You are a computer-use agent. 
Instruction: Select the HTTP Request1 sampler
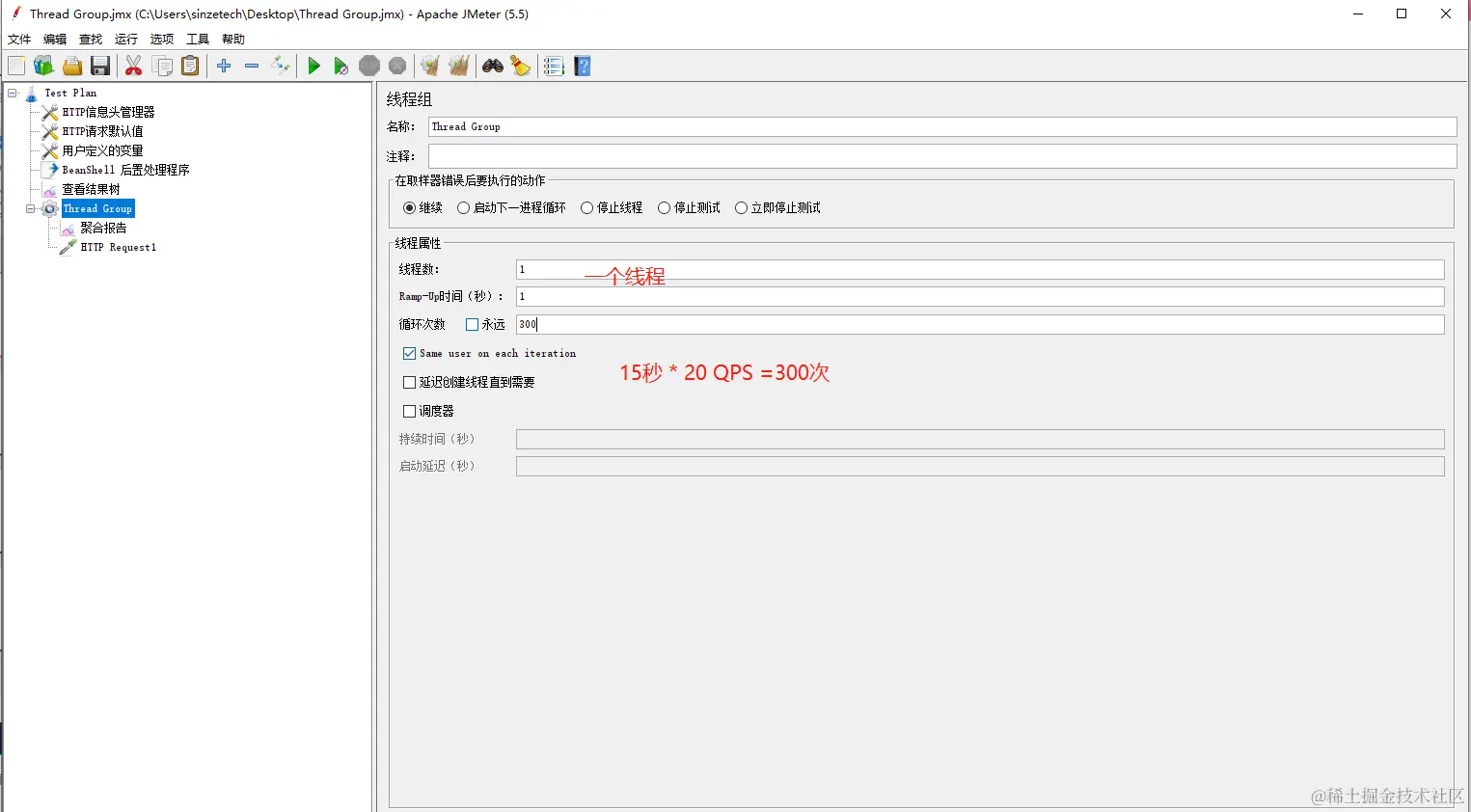(x=118, y=248)
